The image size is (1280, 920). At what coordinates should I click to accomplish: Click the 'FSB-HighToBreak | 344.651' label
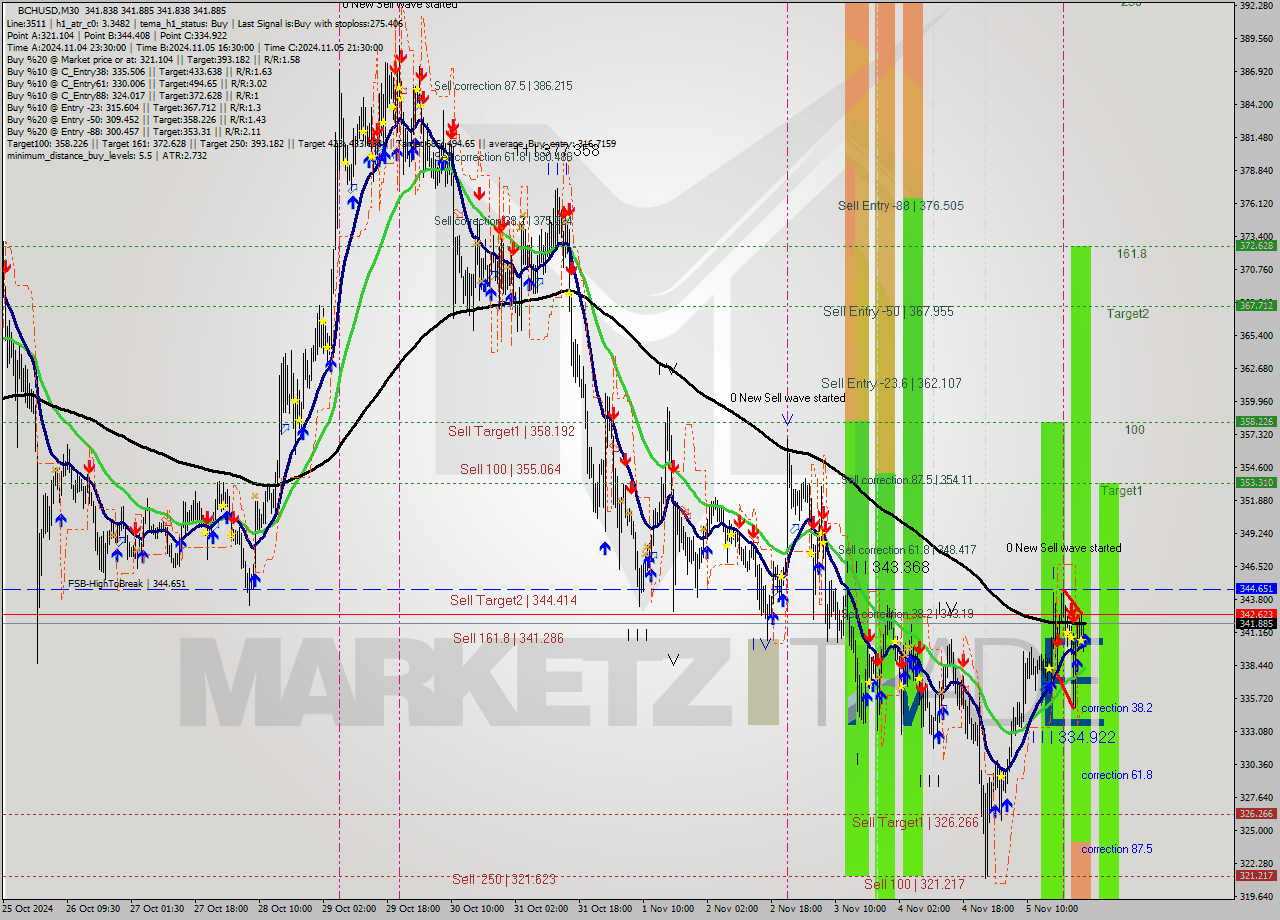(x=127, y=584)
